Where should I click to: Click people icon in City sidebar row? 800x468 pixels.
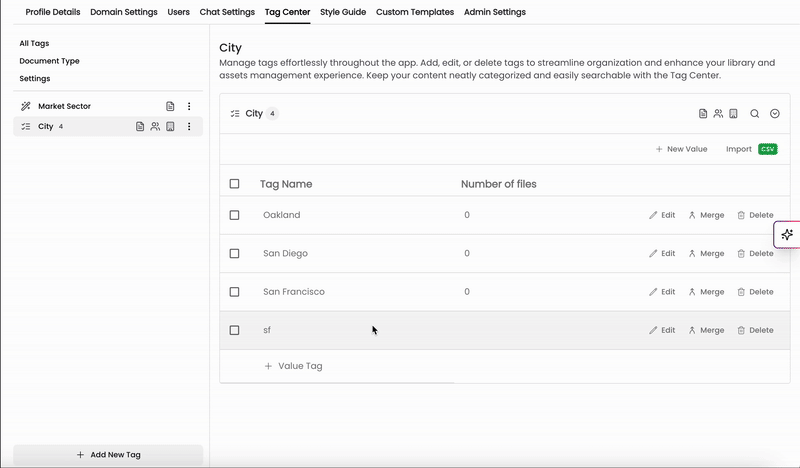pyautogui.click(x=155, y=127)
